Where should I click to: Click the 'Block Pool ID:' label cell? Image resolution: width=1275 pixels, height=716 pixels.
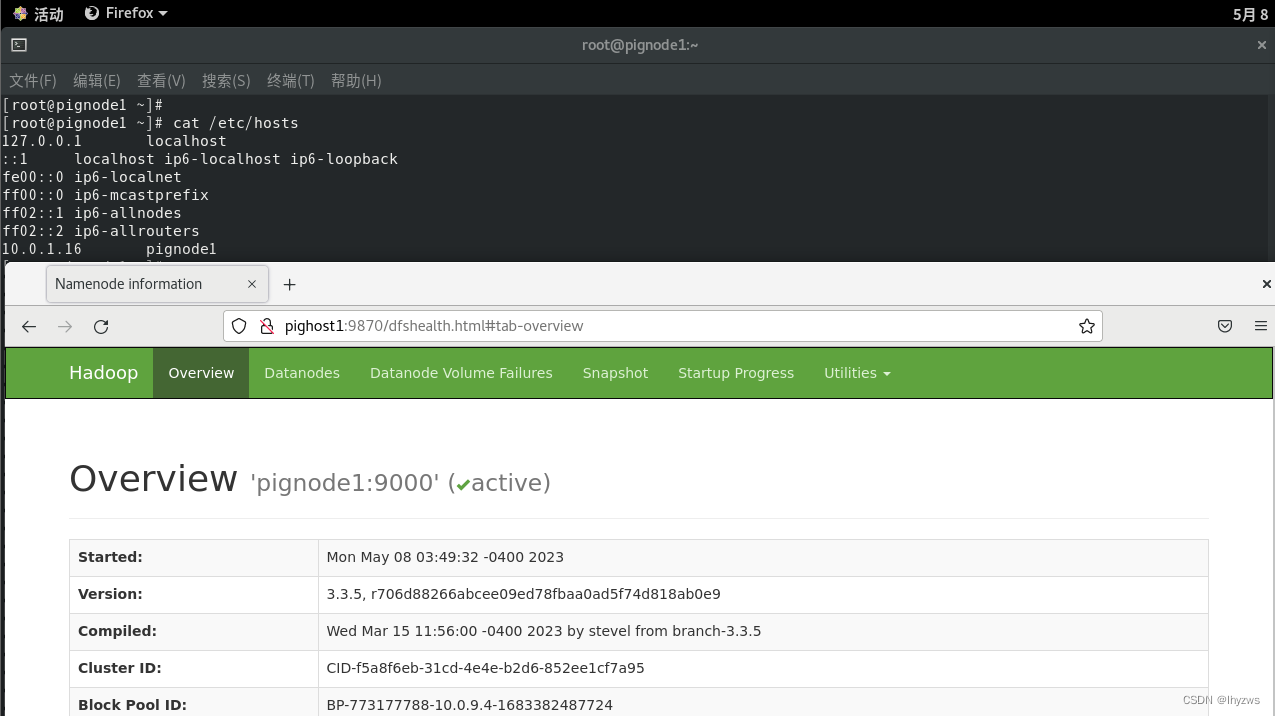194,702
